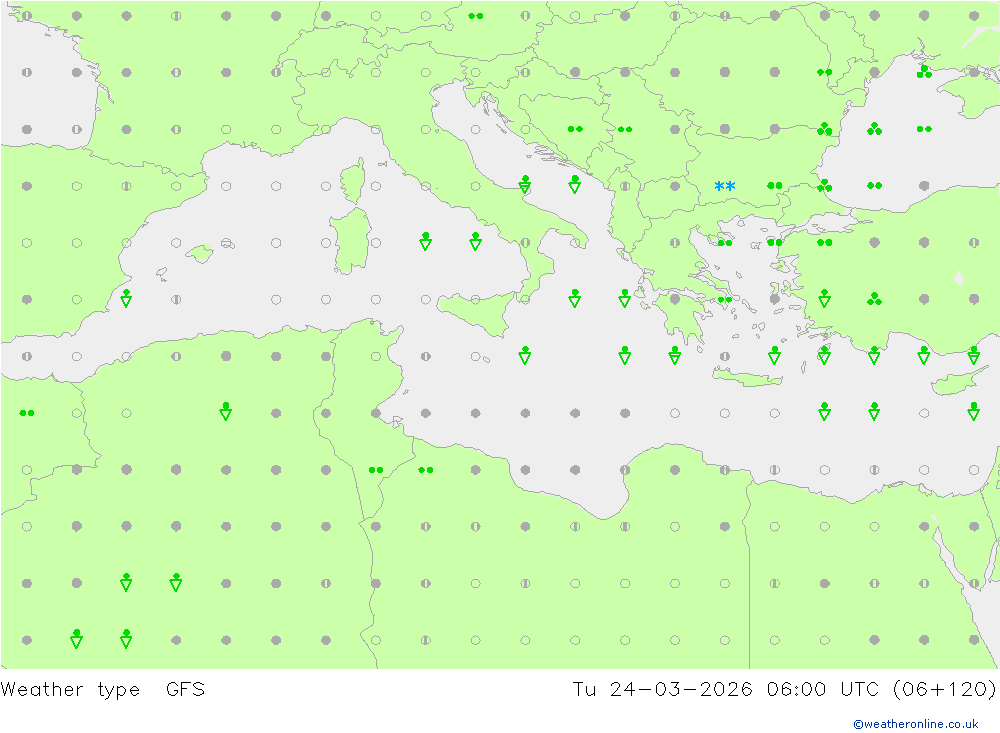Viewport: 1000px width, 733px height.
Task: Click the island of Sicily
Action: click(476, 313)
